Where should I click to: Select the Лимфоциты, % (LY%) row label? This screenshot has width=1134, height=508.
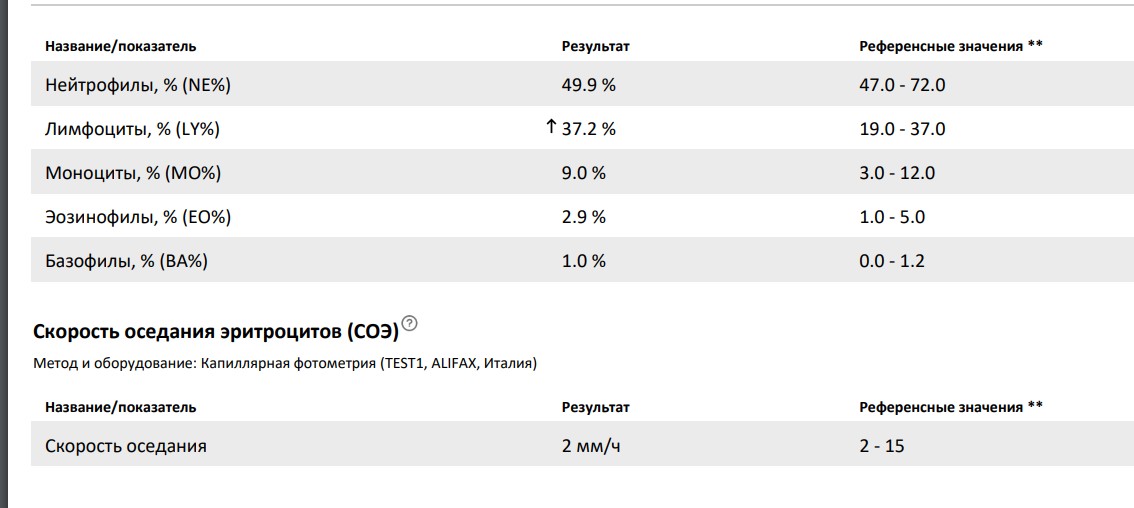(132, 129)
